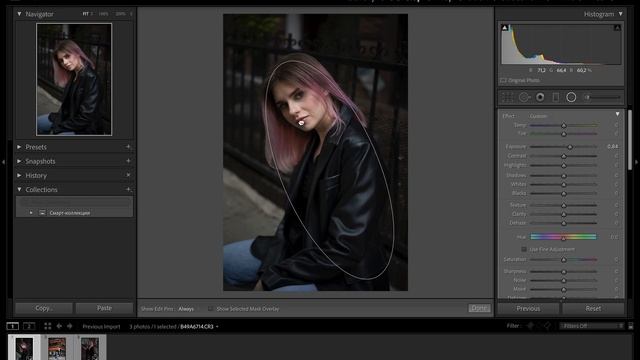This screenshot has width=640, height=360.
Task: Collapse the Collections panel
Action: coord(19,189)
